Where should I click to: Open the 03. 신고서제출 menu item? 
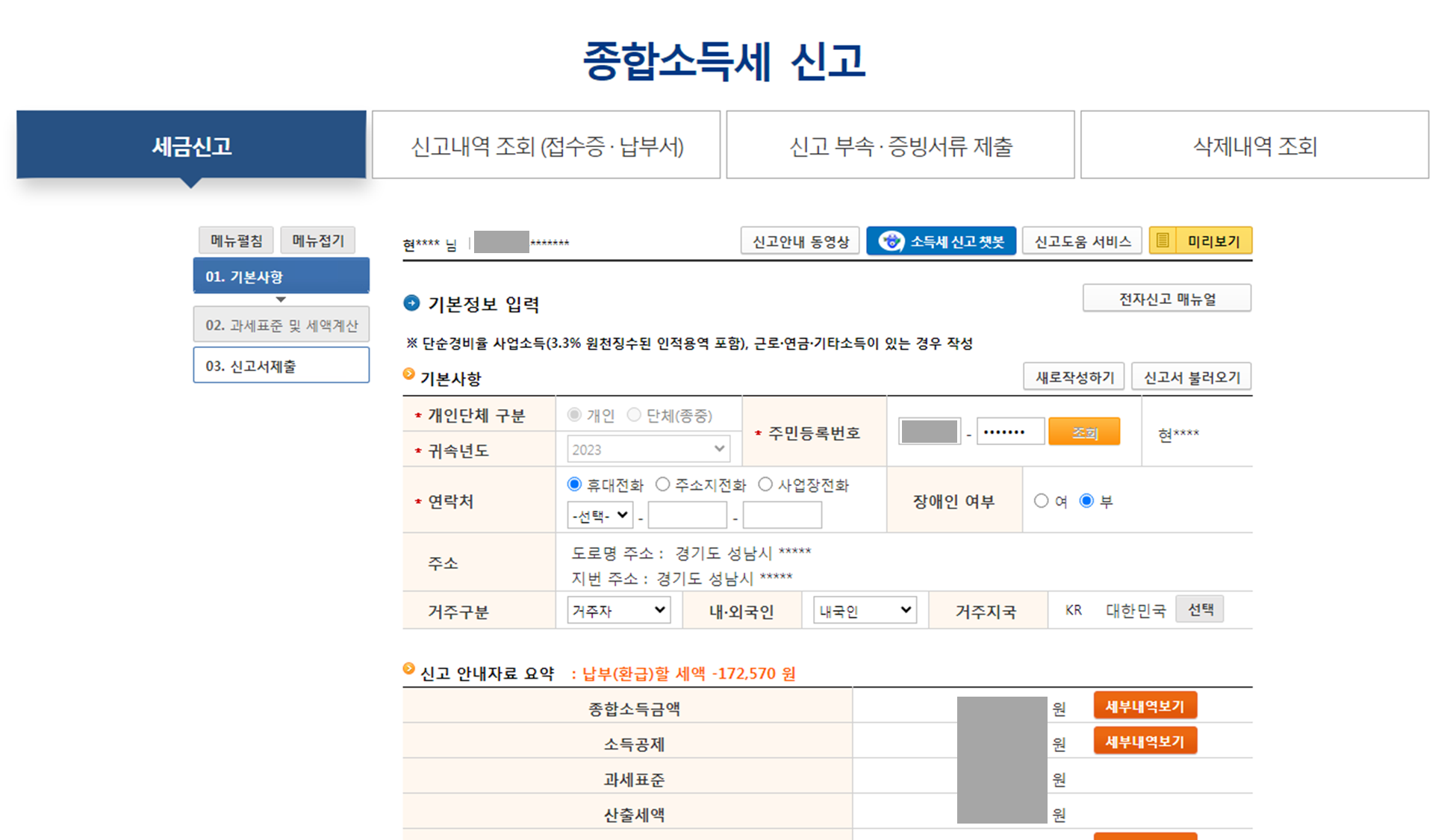point(281,366)
